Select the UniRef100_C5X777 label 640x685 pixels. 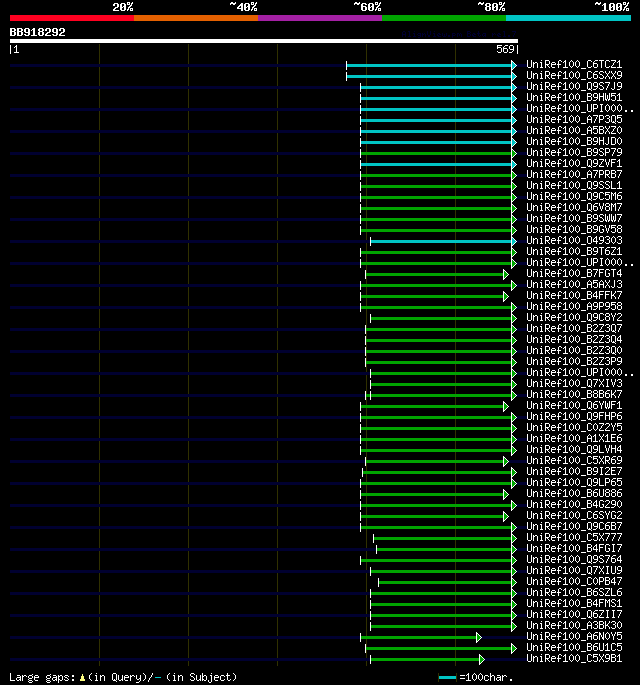click(x=574, y=537)
